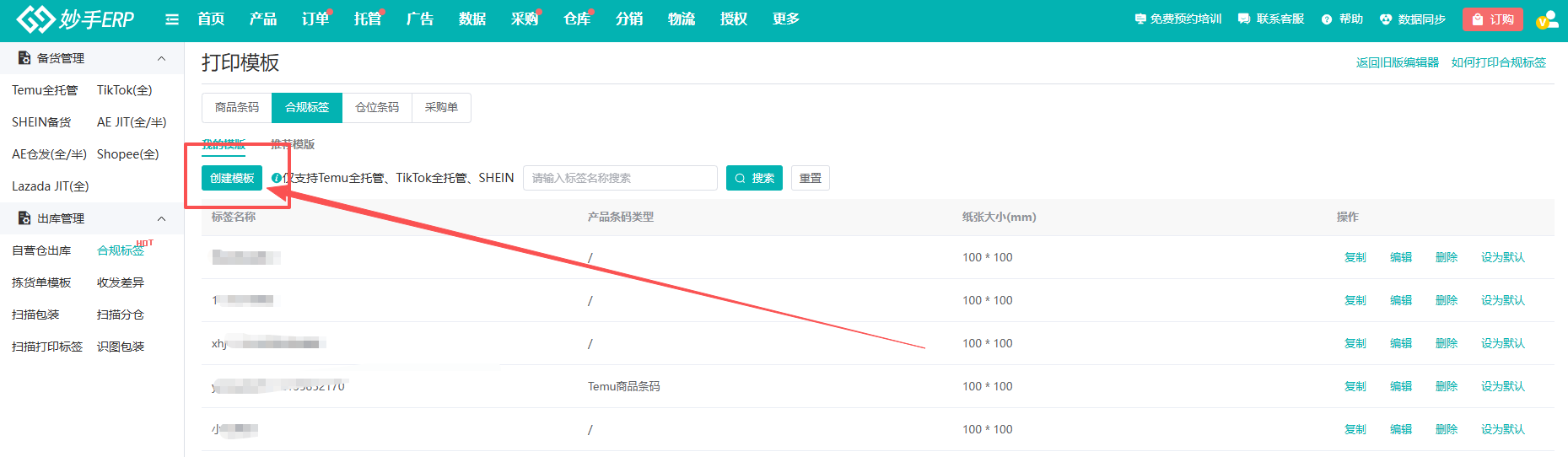Open 产品 menu

click(x=263, y=19)
